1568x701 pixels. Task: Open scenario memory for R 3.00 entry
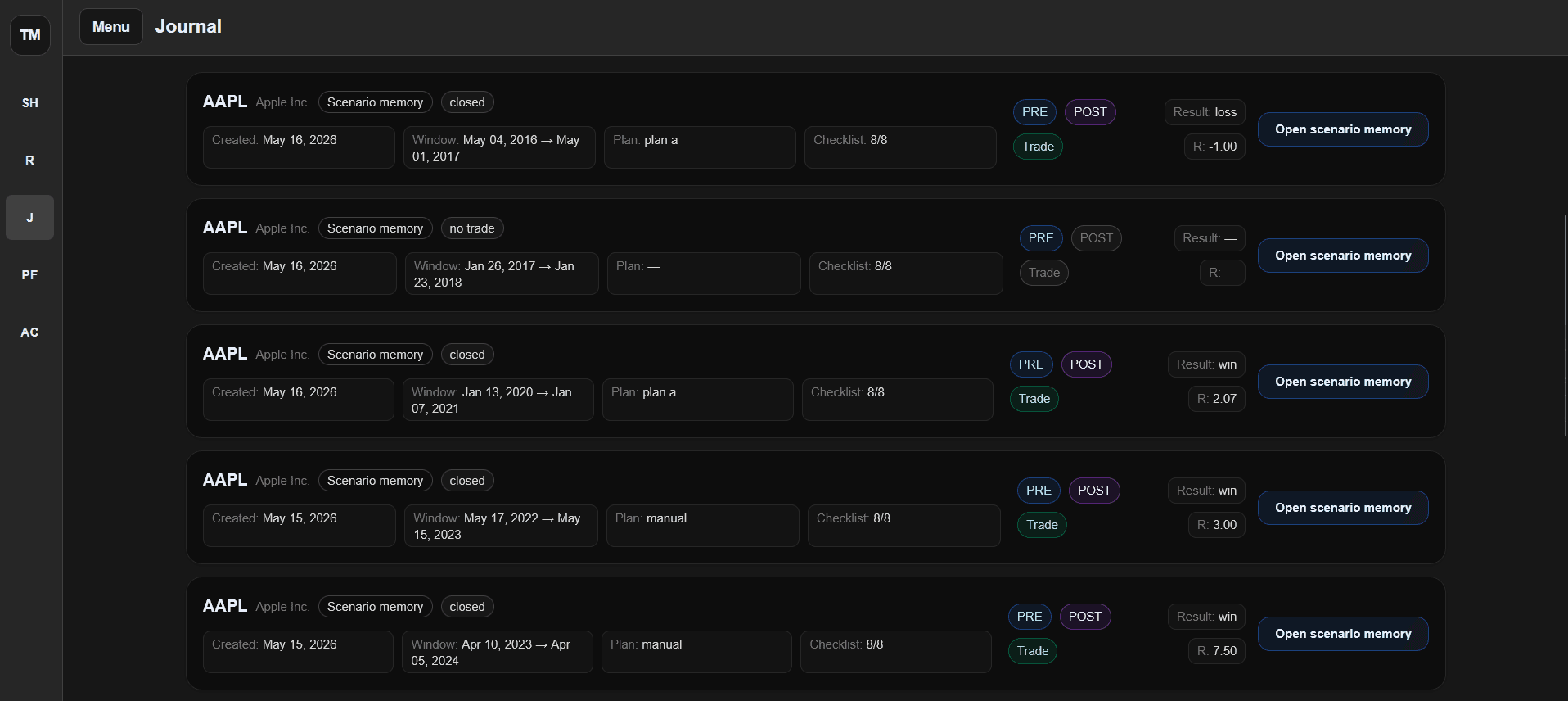[x=1343, y=508]
